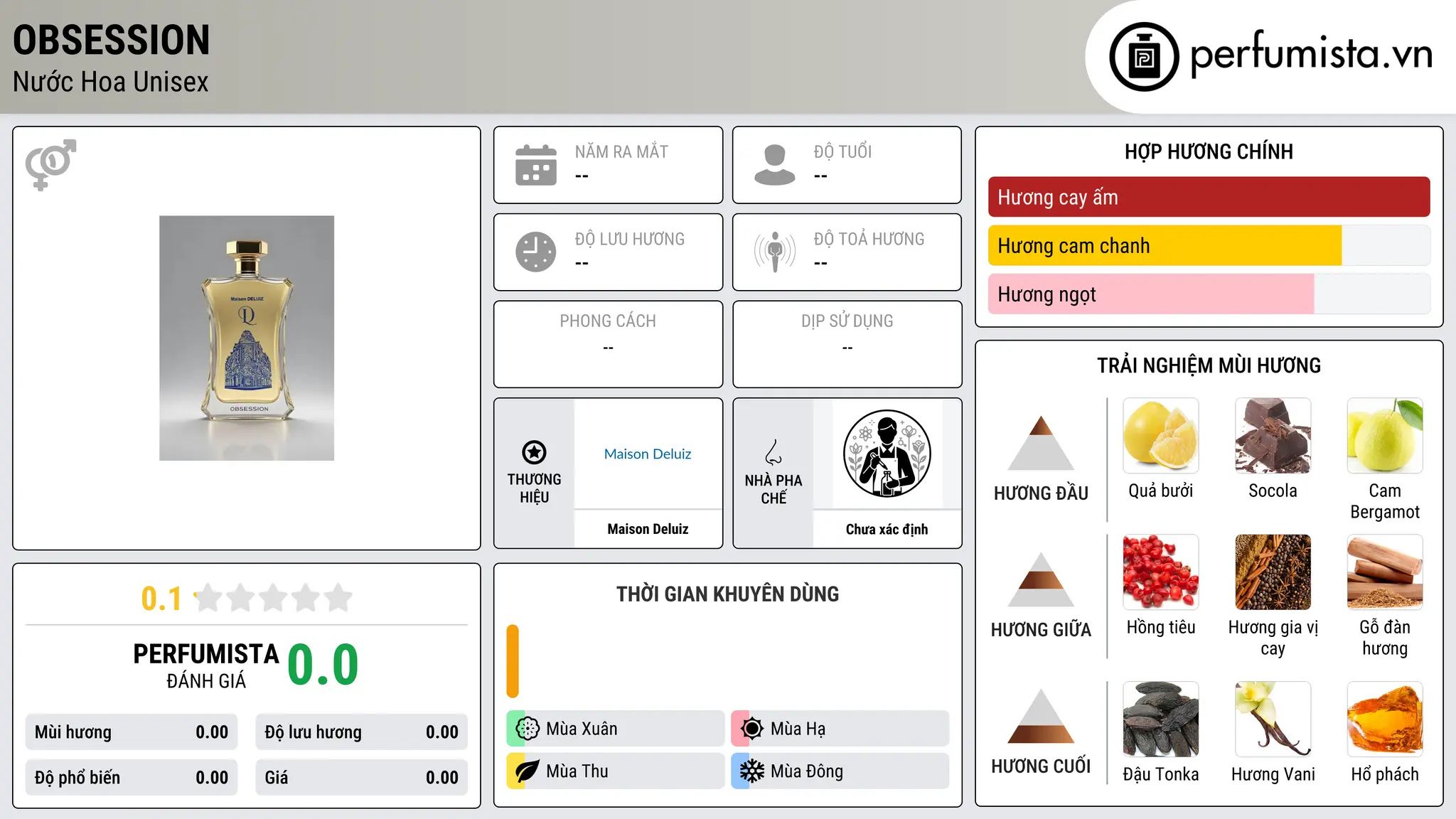Image resolution: width=1456 pixels, height=819 pixels.
Task: Click the Hương đầu pyramid icon
Action: click(x=1042, y=442)
